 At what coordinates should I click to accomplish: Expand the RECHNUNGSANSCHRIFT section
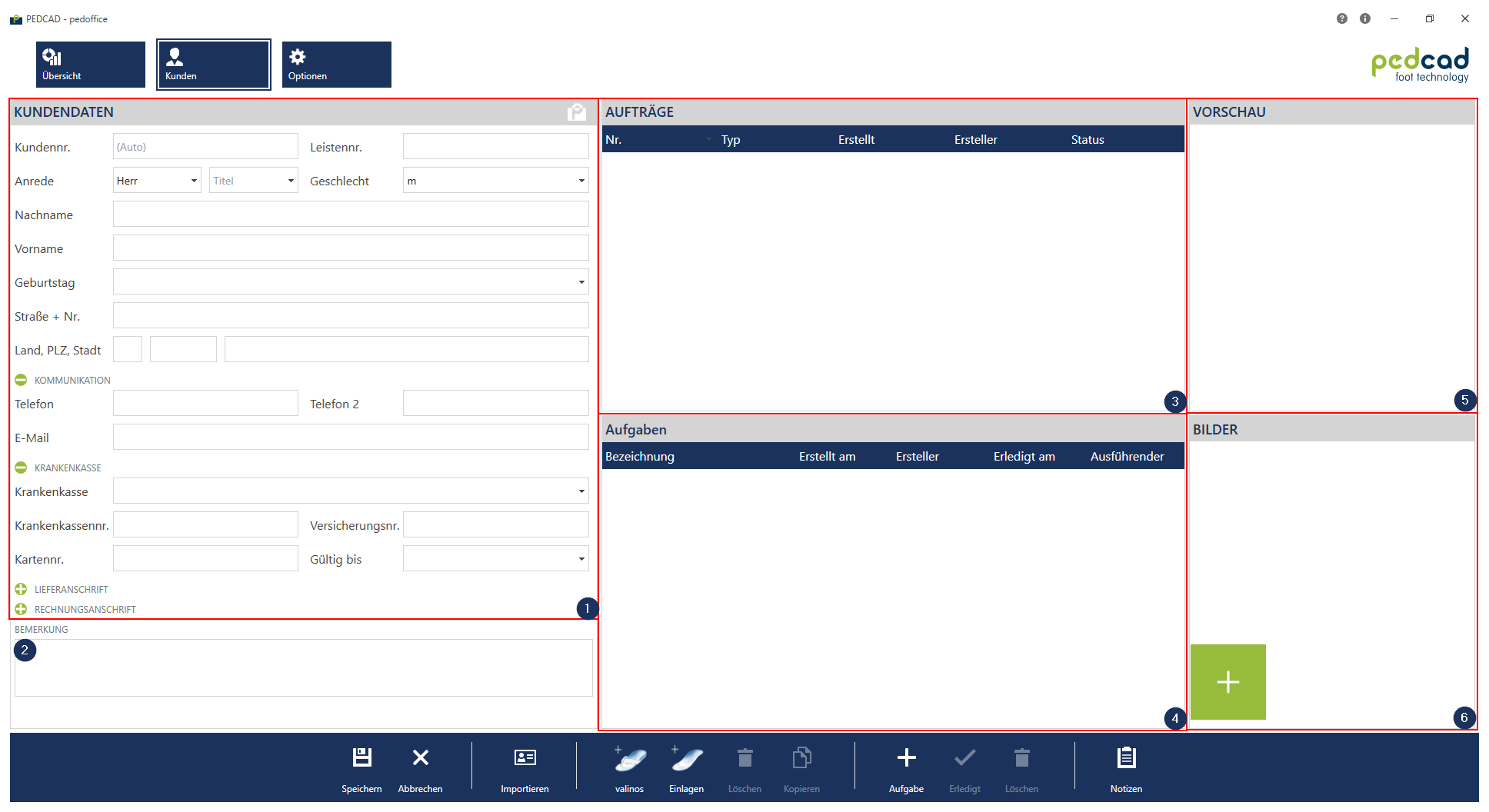click(x=21, y=609)
